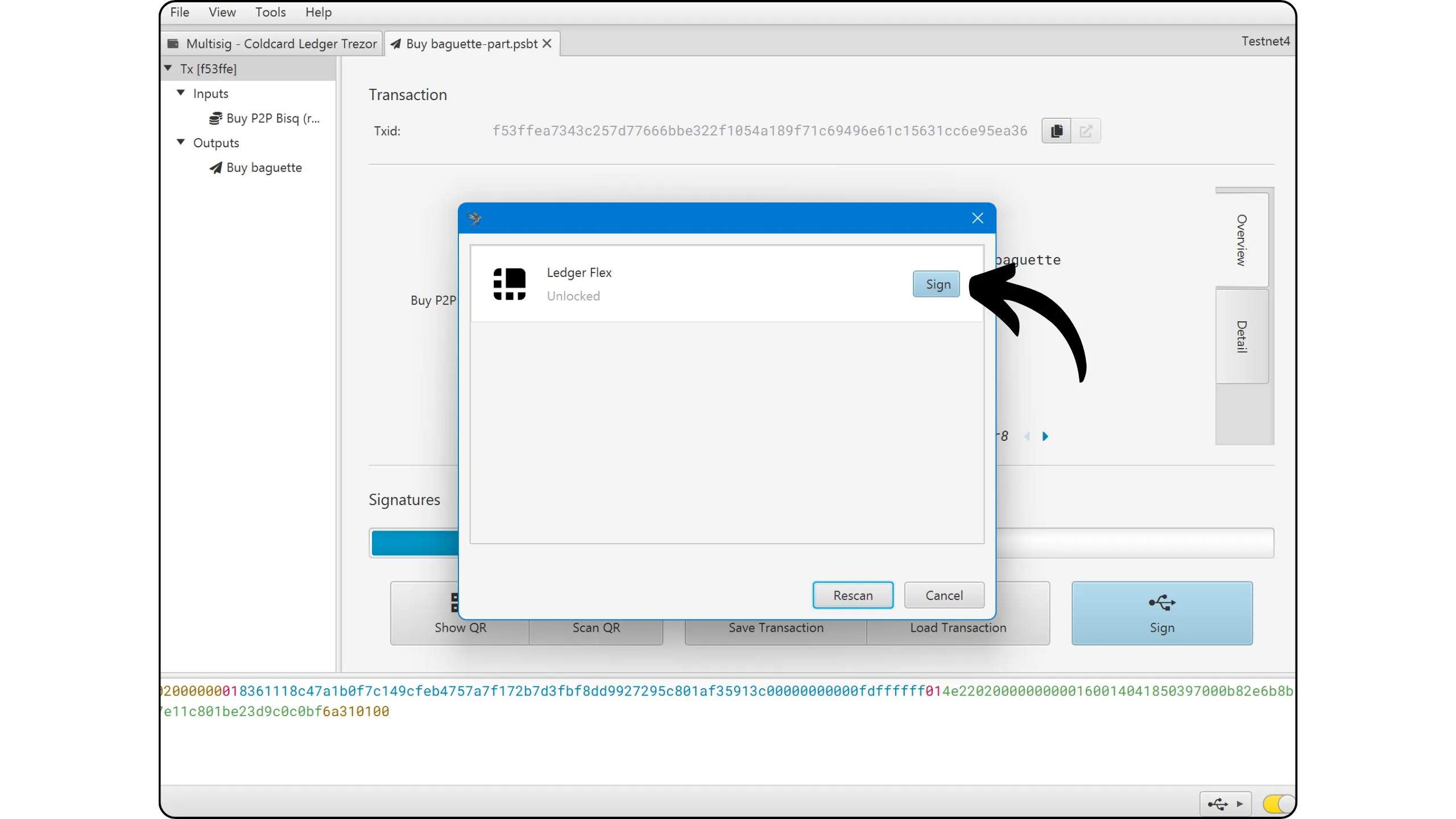Open the Tools menu
Image resolution: width=1456 pixels, height=819 pixels.
point(270,12)
